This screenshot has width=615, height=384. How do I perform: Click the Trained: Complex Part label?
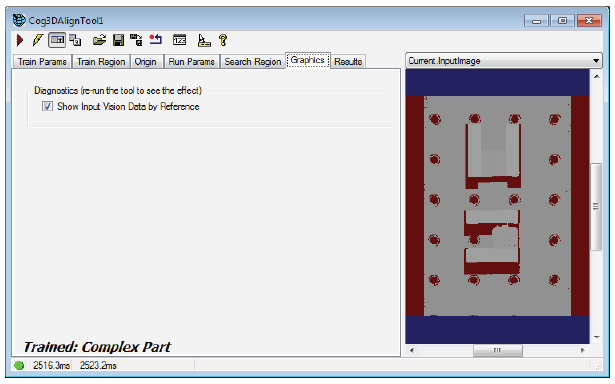[97, 347]
